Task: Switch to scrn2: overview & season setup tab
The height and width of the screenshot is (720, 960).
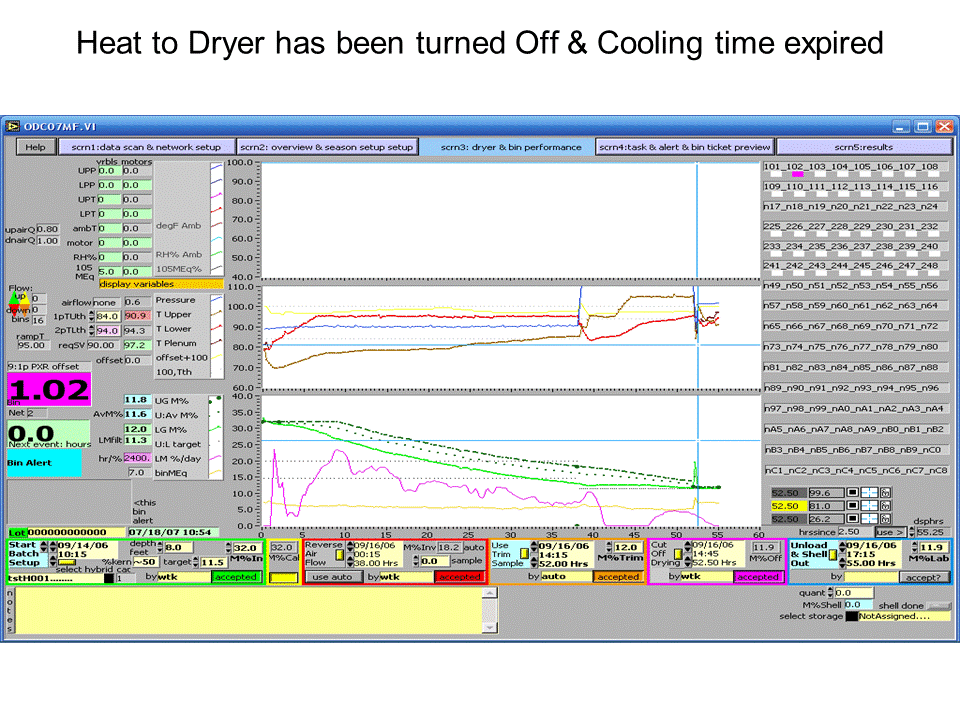Action: pos(326,147)
